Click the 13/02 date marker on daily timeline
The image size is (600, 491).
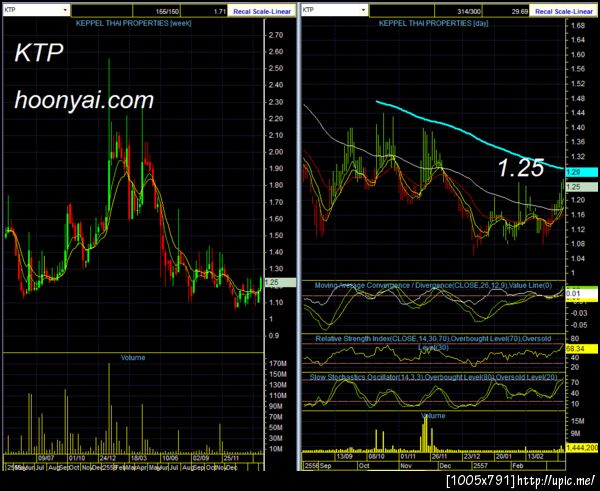click(x=535, y=456)
